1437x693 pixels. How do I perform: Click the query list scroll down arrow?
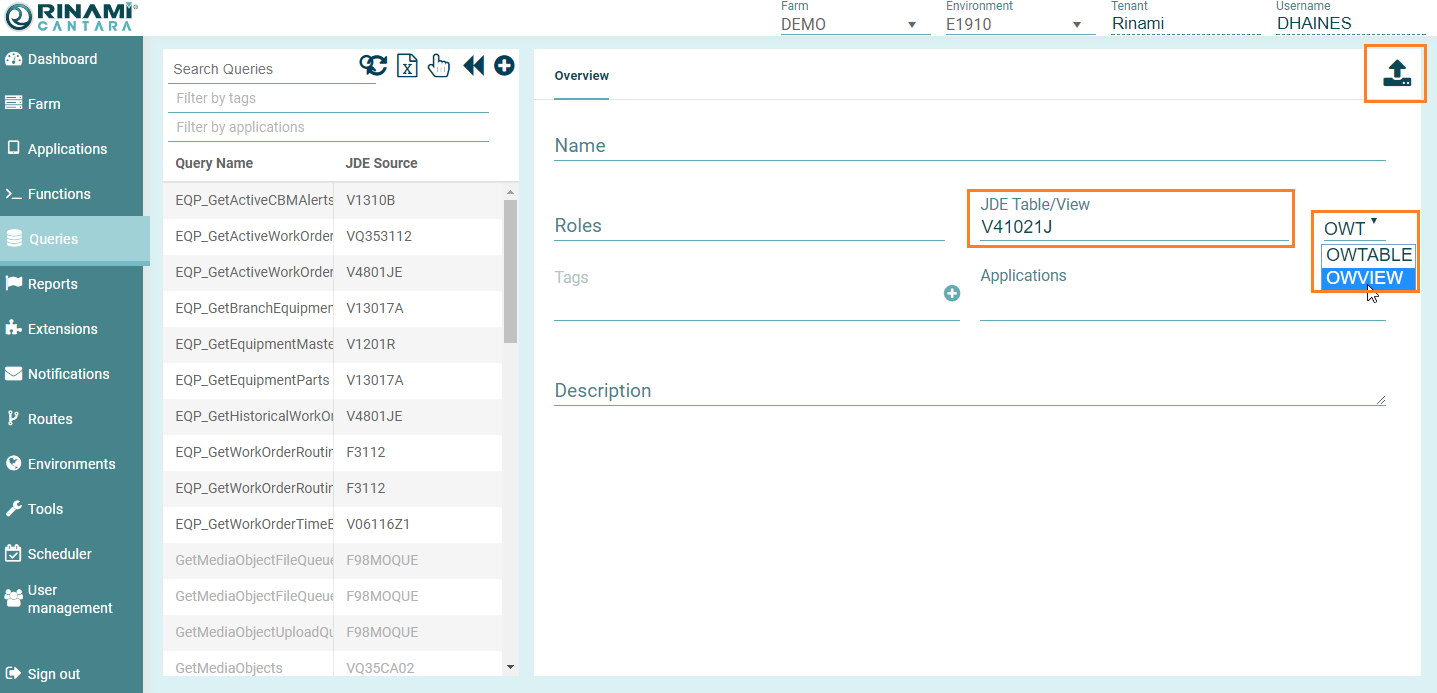[510, 666]
